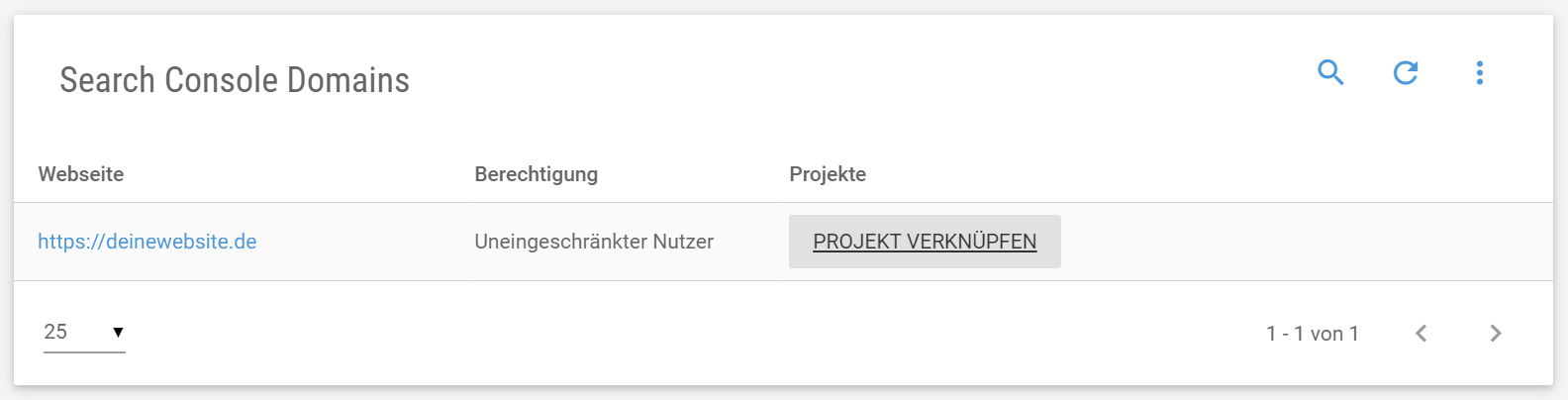The width and height of the screenshot is (1568, 400).
Task: Sort by the Projekte column header
Action: coord(828,174)
